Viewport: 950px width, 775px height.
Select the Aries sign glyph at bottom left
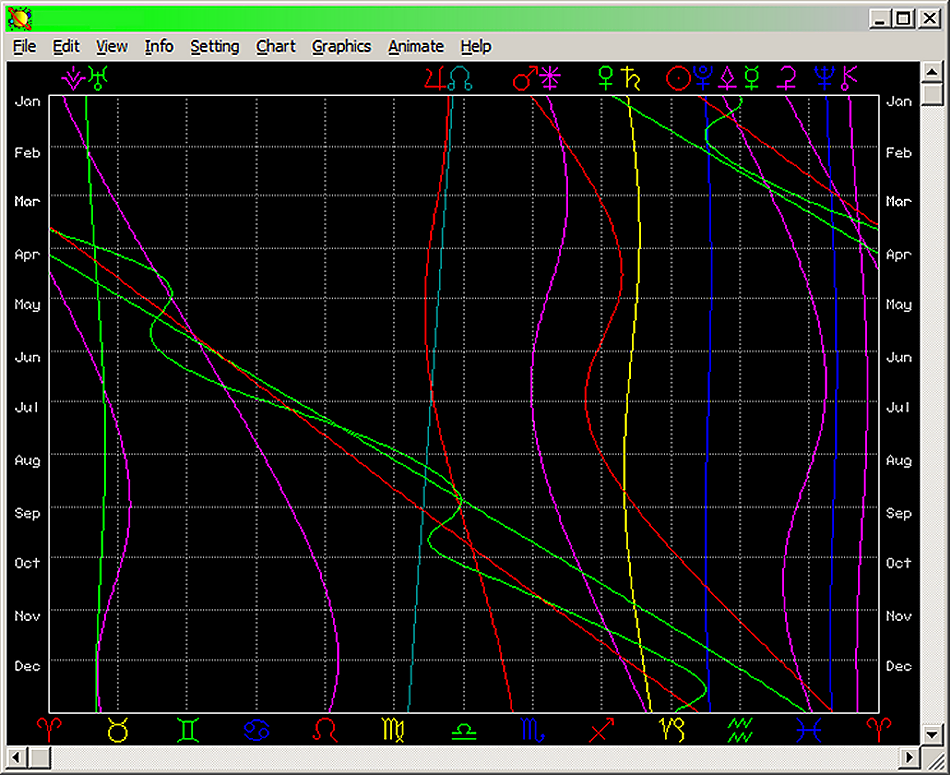pyautogui.click(x=50, y=731)
